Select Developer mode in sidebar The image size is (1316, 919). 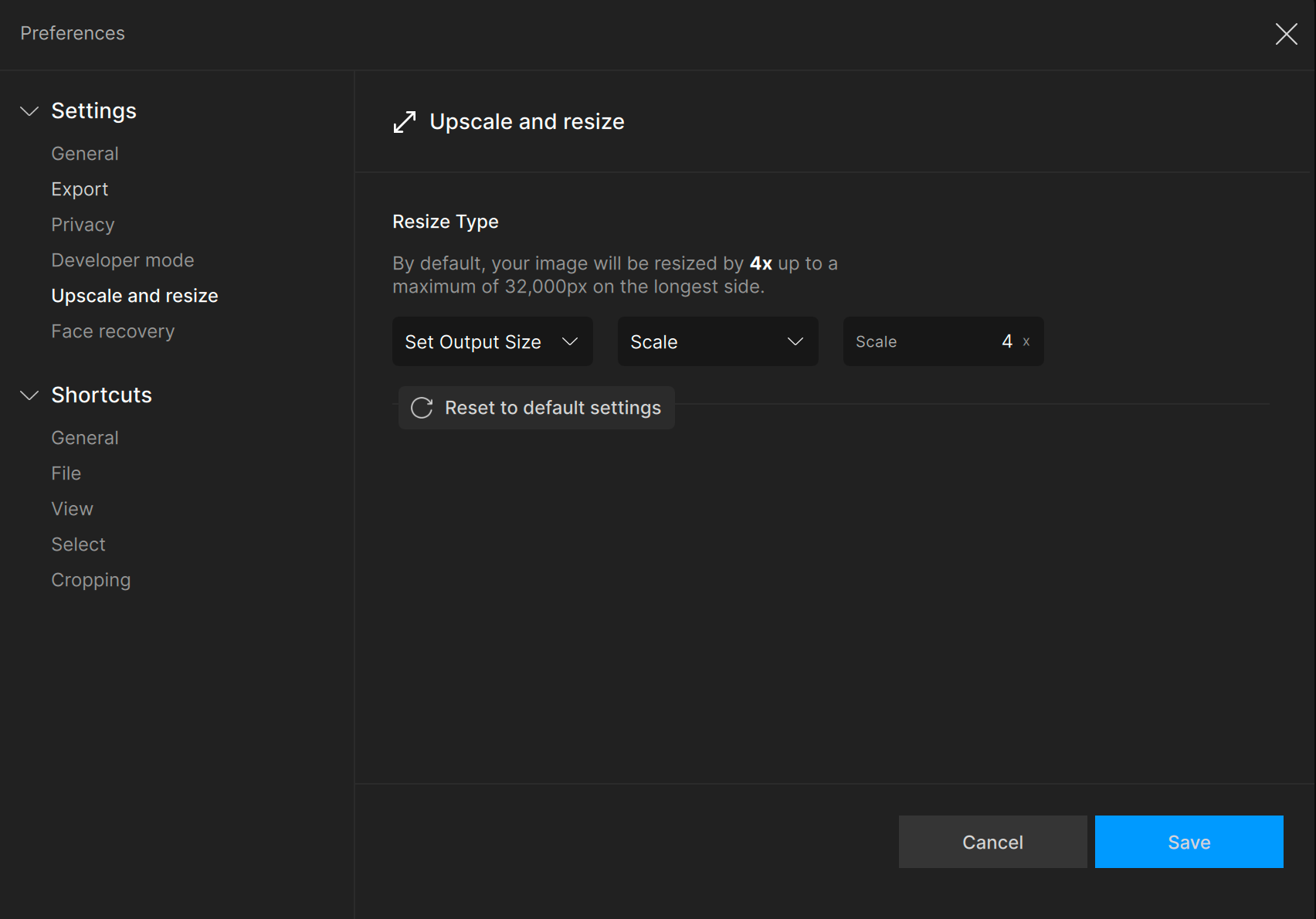(x=123, y=260)
